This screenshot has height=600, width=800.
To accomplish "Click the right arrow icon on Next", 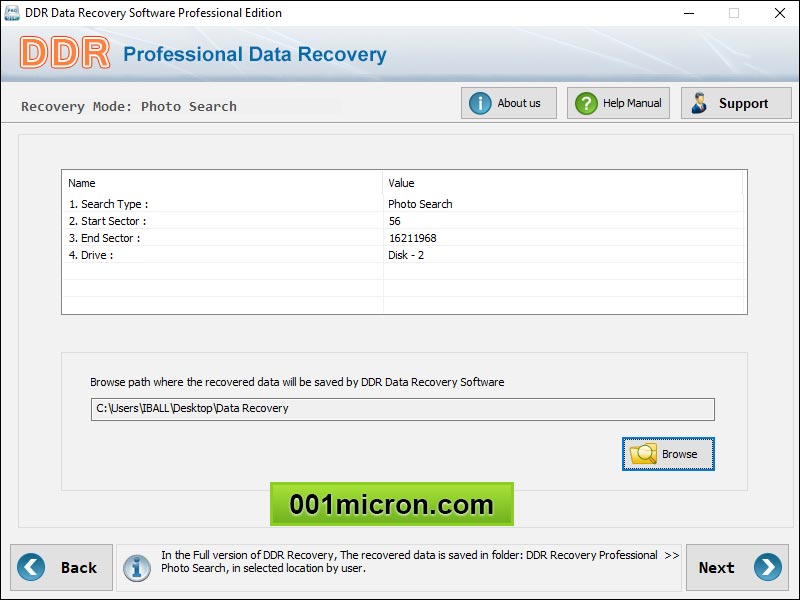I will click(767, 567).
